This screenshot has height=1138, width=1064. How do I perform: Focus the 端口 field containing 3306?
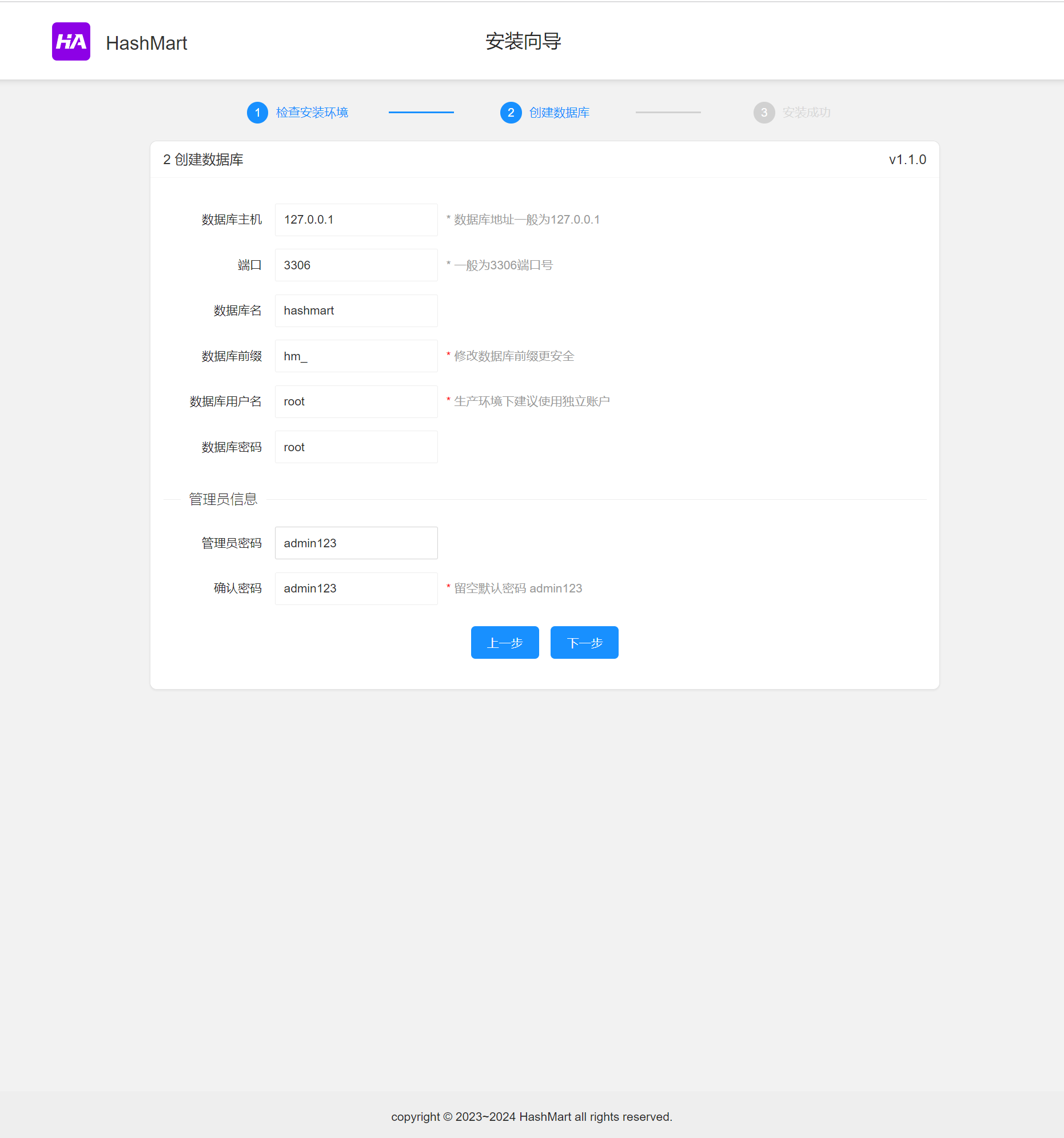356,265
